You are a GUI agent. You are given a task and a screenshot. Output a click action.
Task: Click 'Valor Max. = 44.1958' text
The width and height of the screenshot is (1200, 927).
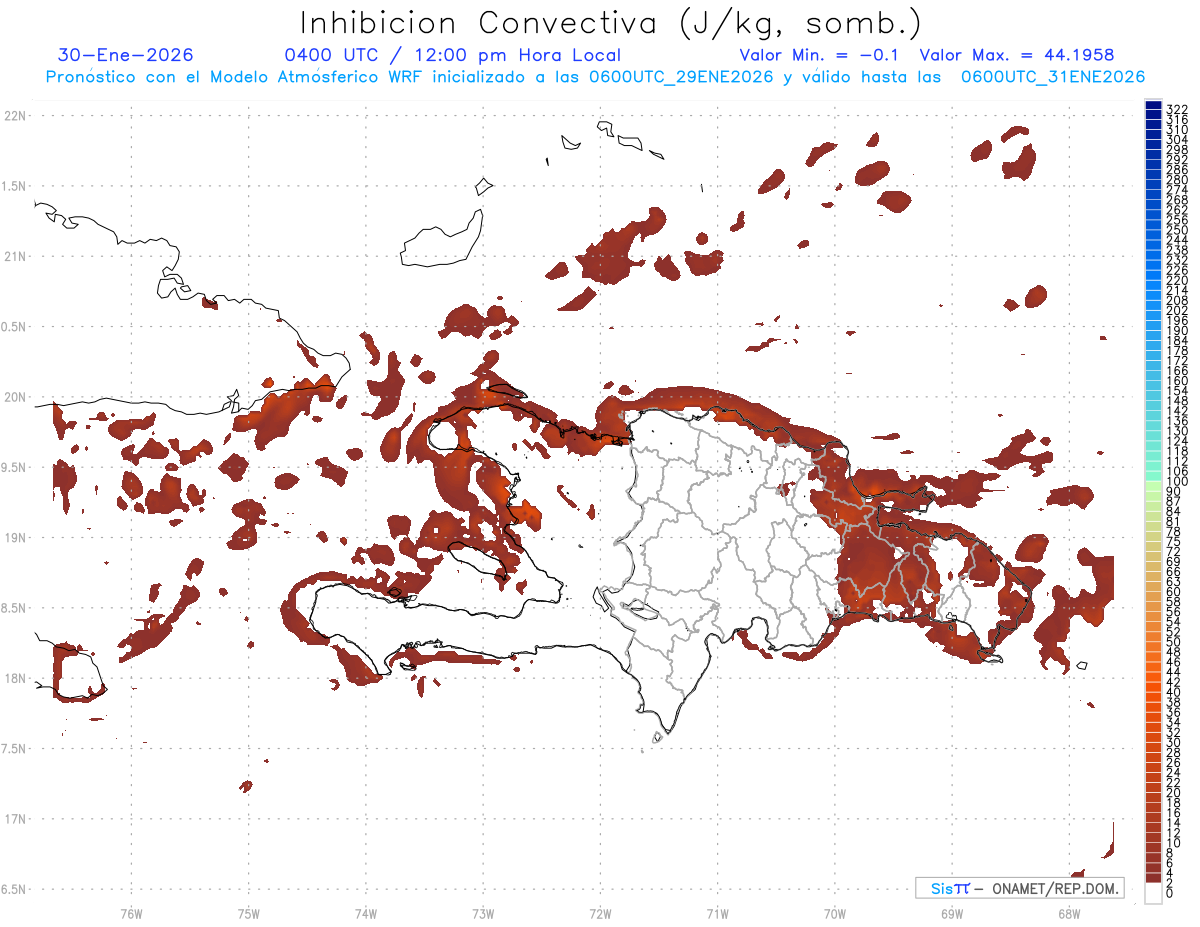pos(1017,55)
